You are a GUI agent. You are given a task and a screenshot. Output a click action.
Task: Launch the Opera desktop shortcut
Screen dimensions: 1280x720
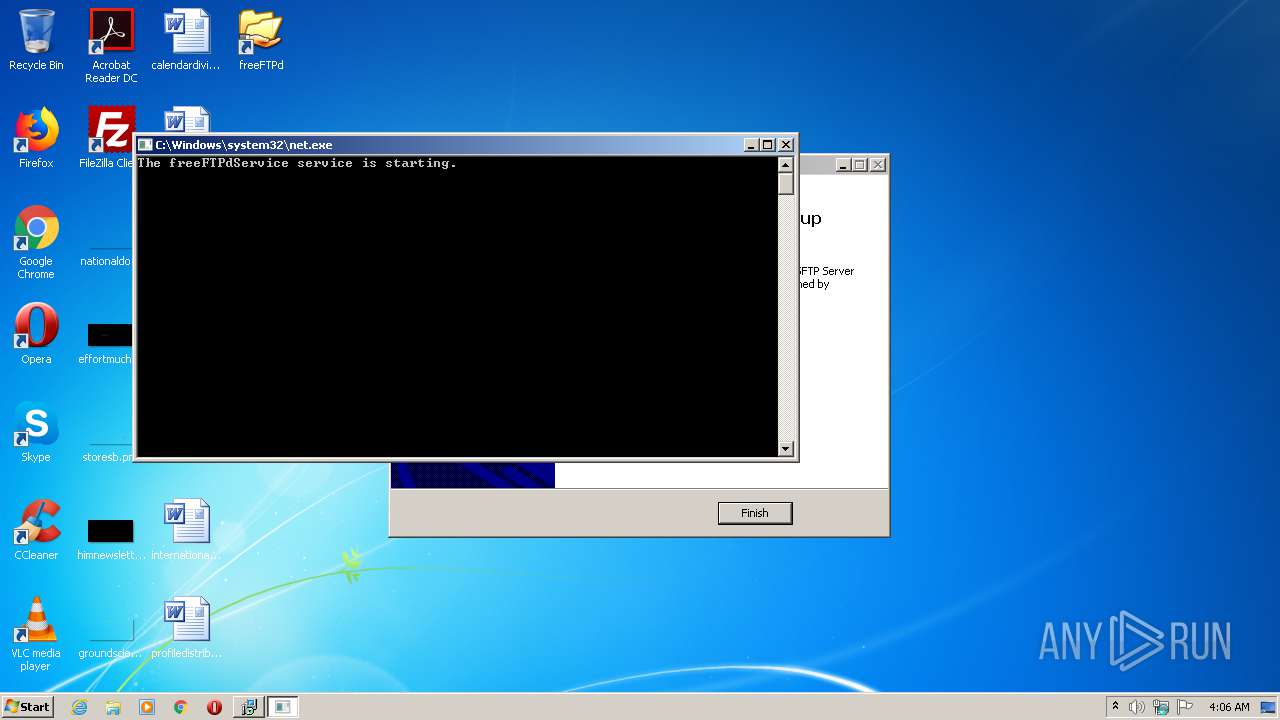click(x=36, y=334)
